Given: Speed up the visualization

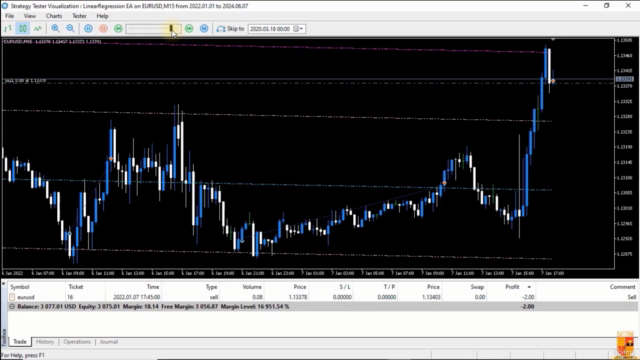Looking at the screenshot, I should pos(189,29).
